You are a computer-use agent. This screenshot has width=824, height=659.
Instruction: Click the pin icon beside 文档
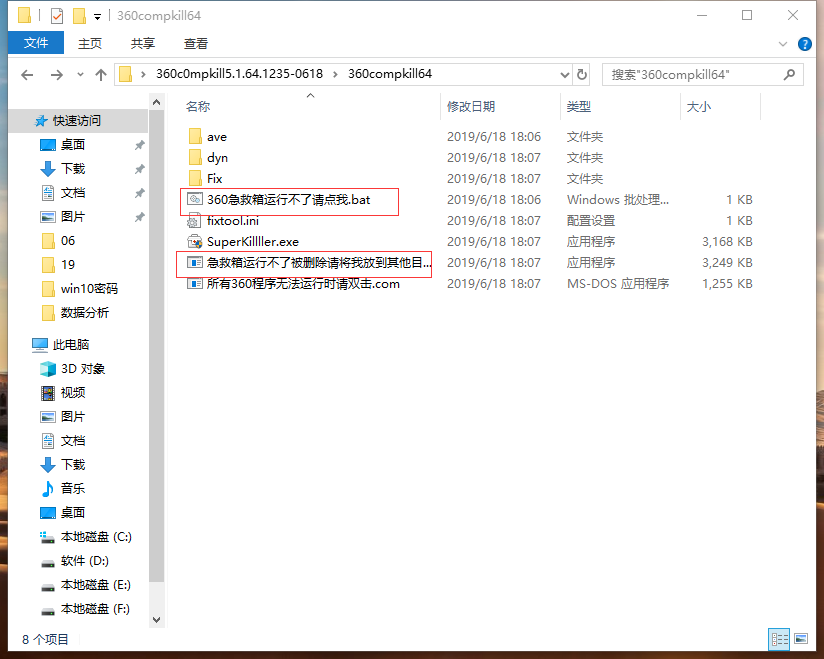coord(139,193)
